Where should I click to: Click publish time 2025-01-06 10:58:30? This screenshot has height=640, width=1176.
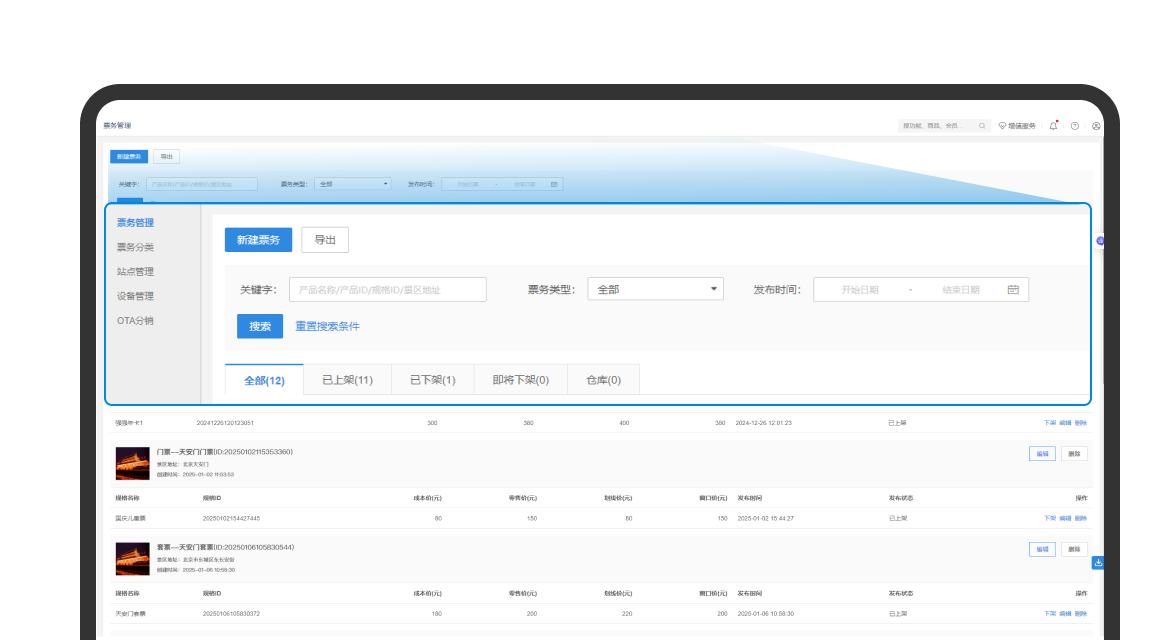point(765,614)
